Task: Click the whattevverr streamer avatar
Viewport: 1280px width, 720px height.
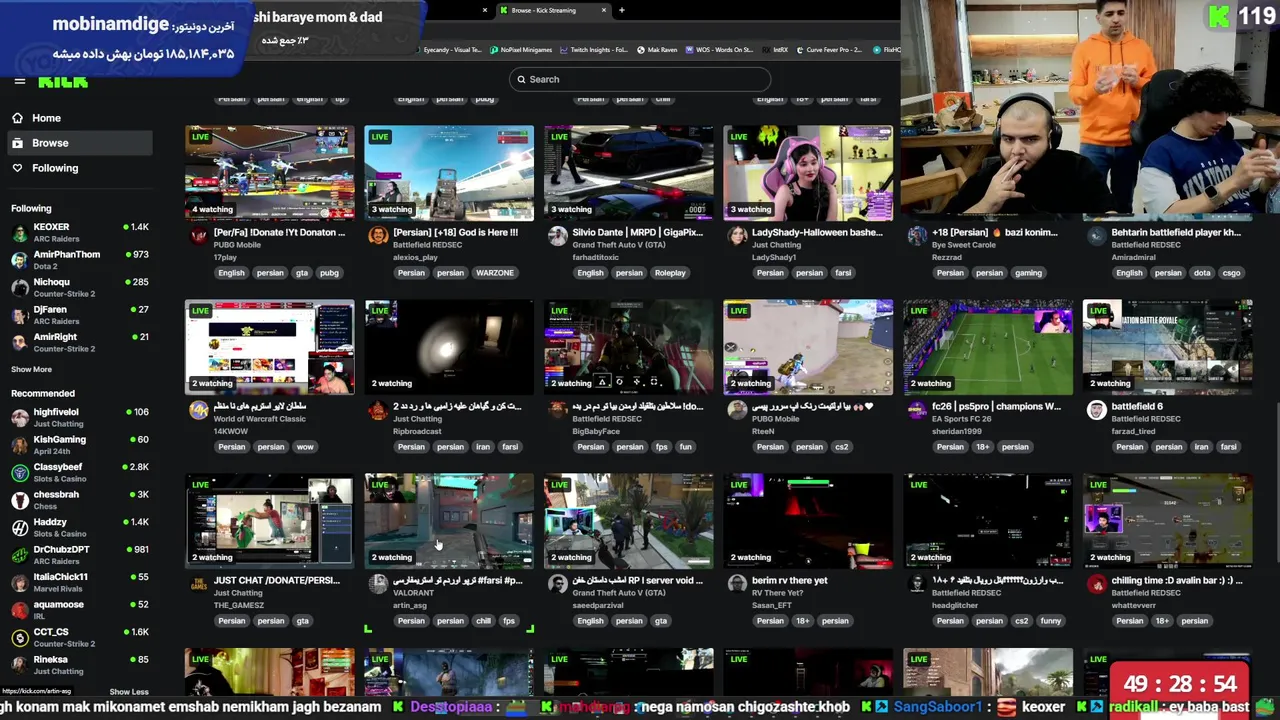Action: (x=1097, y=583)
